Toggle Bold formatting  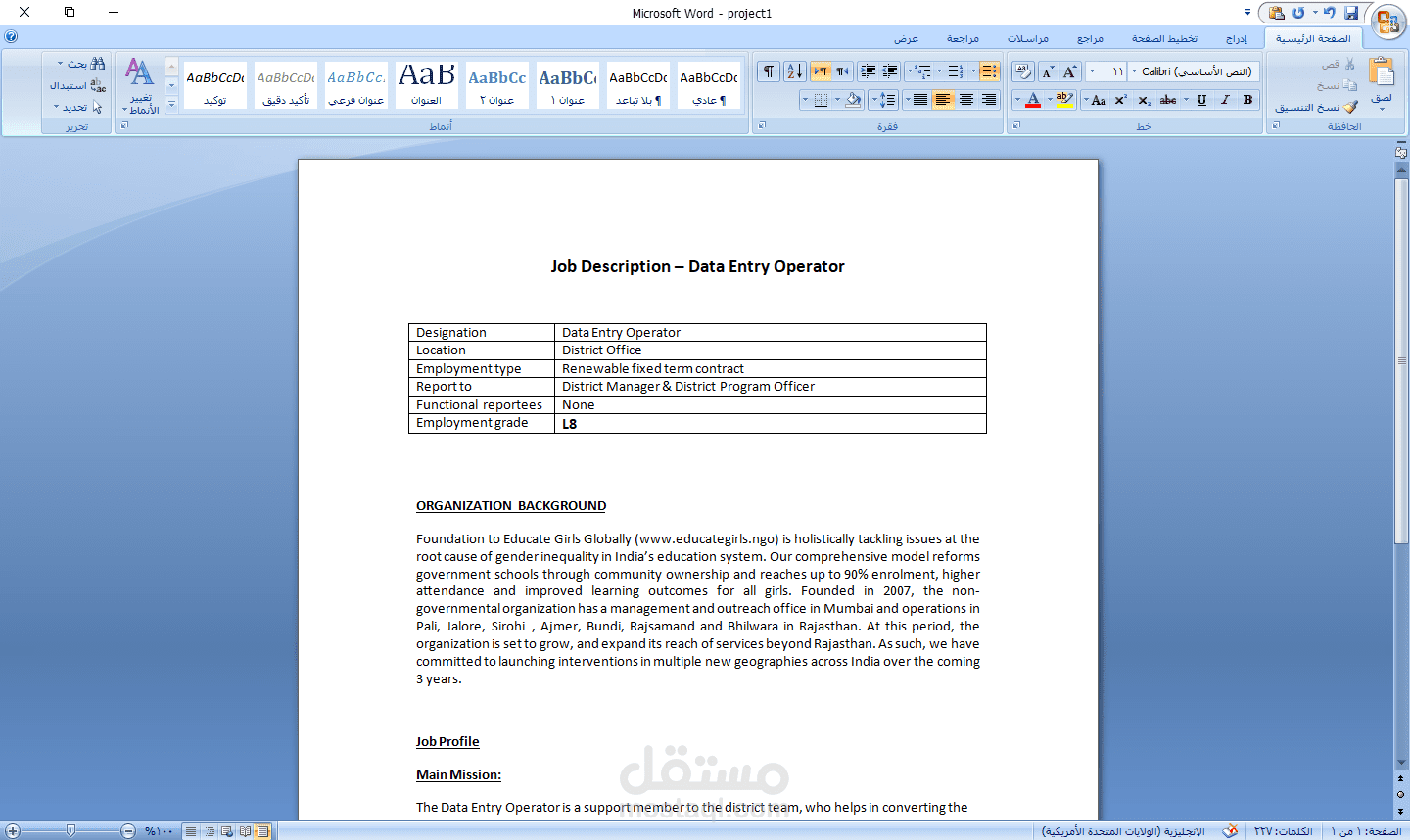pyautogui.click(x=1247, y=100)
